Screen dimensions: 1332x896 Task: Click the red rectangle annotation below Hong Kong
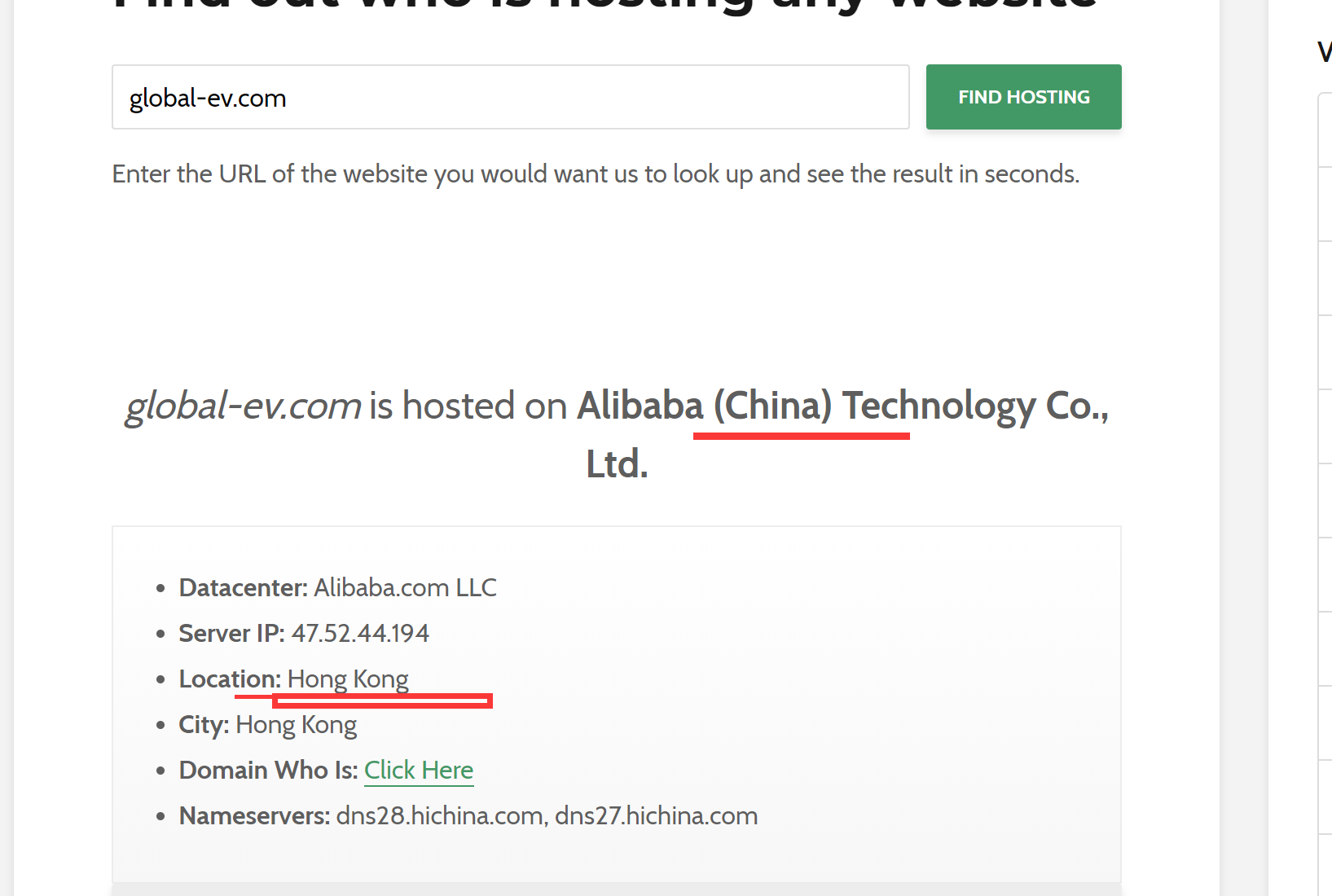[x=382, y=701]
